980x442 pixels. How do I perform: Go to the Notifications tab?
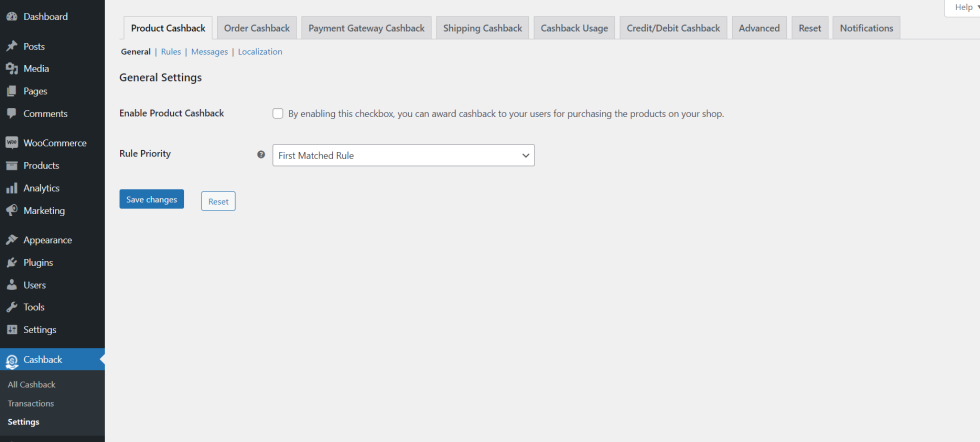pyautogui.click(x=866, y=28)
